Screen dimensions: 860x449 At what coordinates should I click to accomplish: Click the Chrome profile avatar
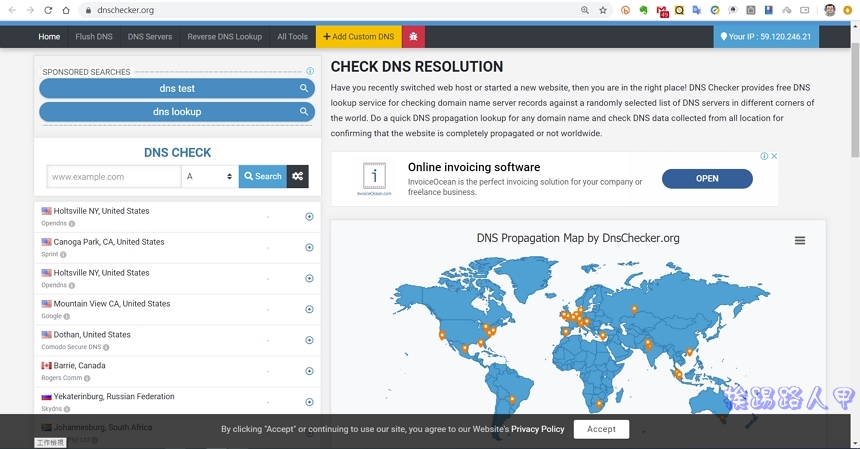tap(829, 10)
